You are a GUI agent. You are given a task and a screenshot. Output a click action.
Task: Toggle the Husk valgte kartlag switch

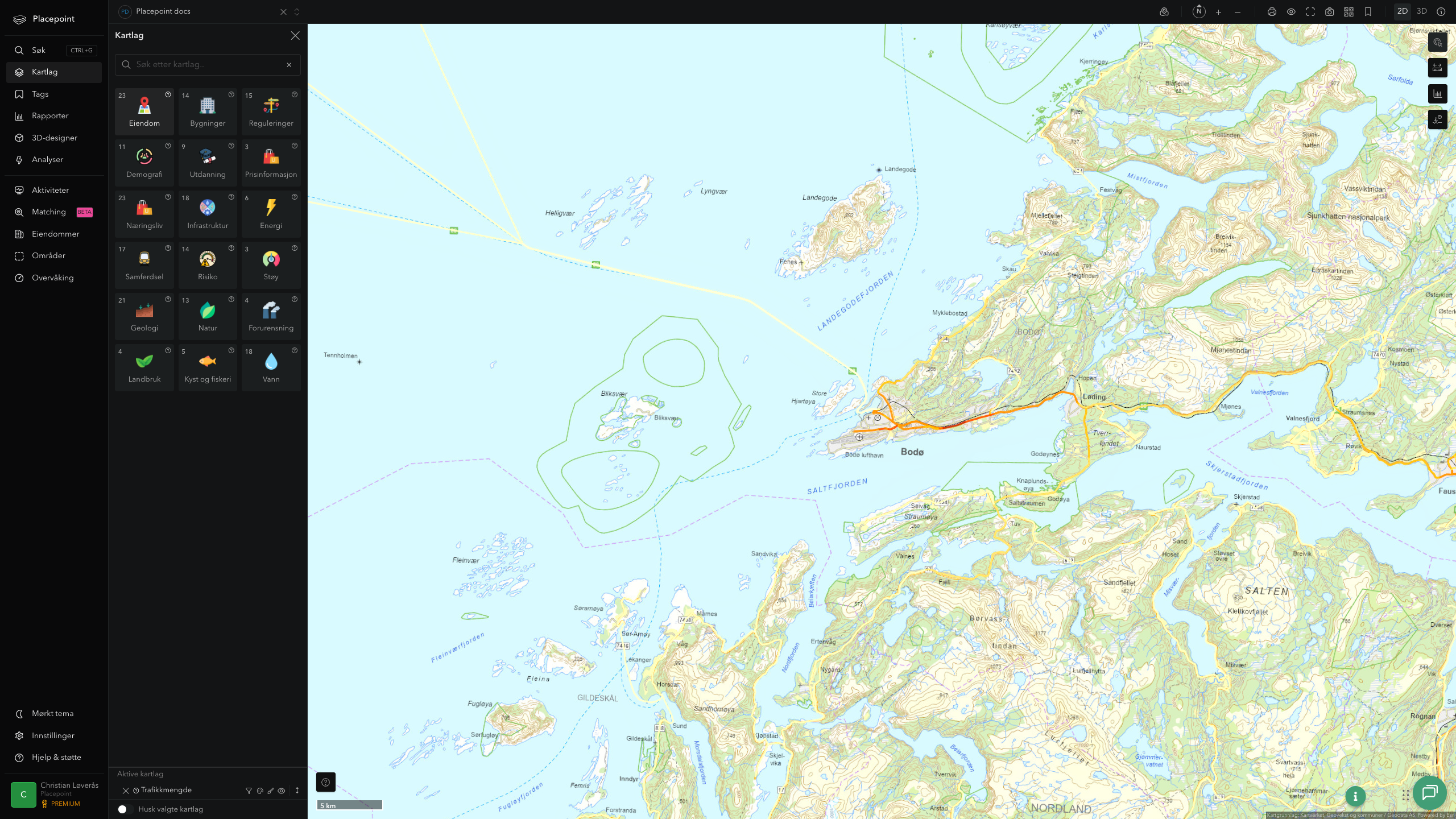(125, 809)
